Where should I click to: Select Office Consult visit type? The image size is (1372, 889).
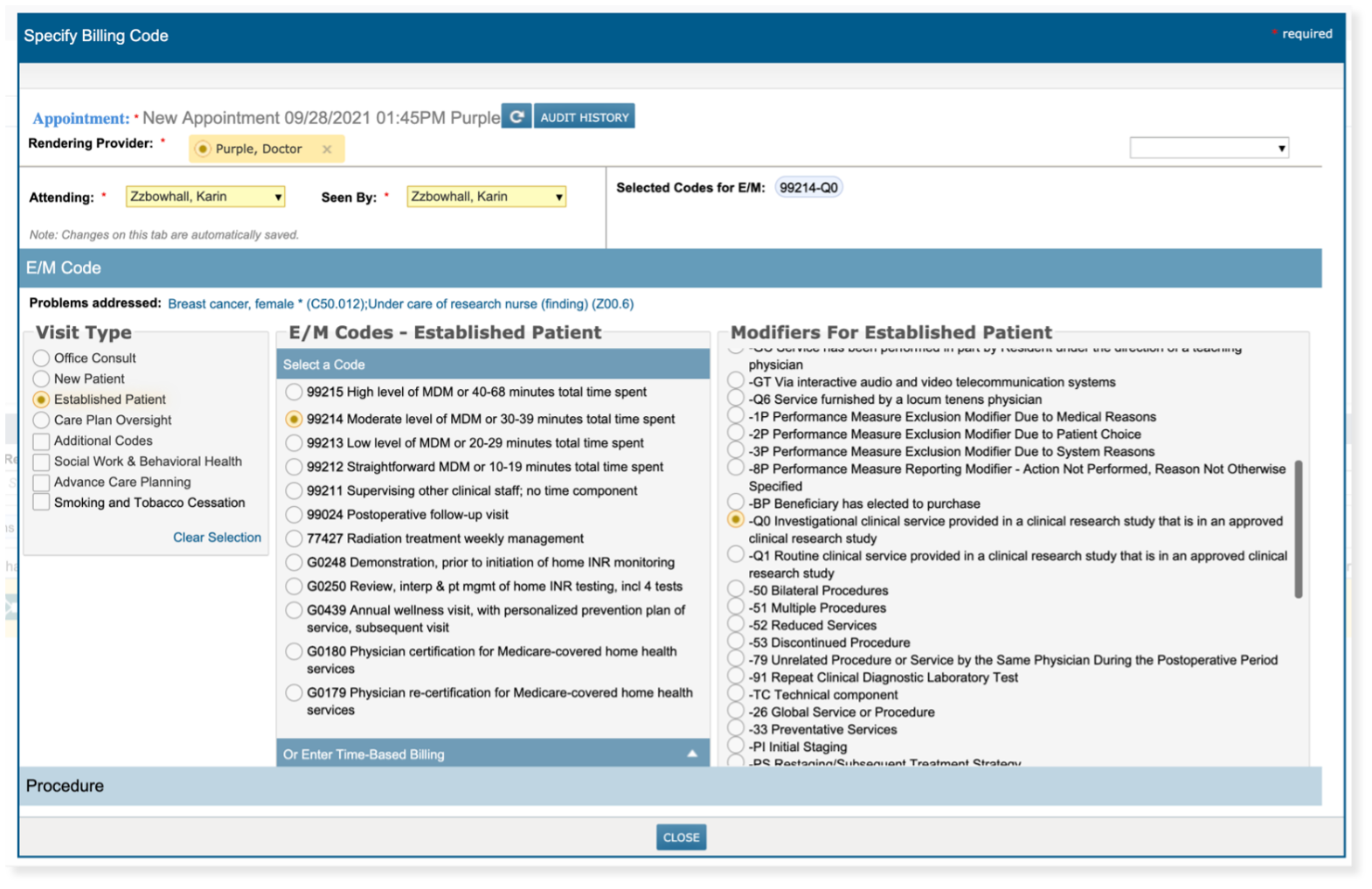pos(41,358)
